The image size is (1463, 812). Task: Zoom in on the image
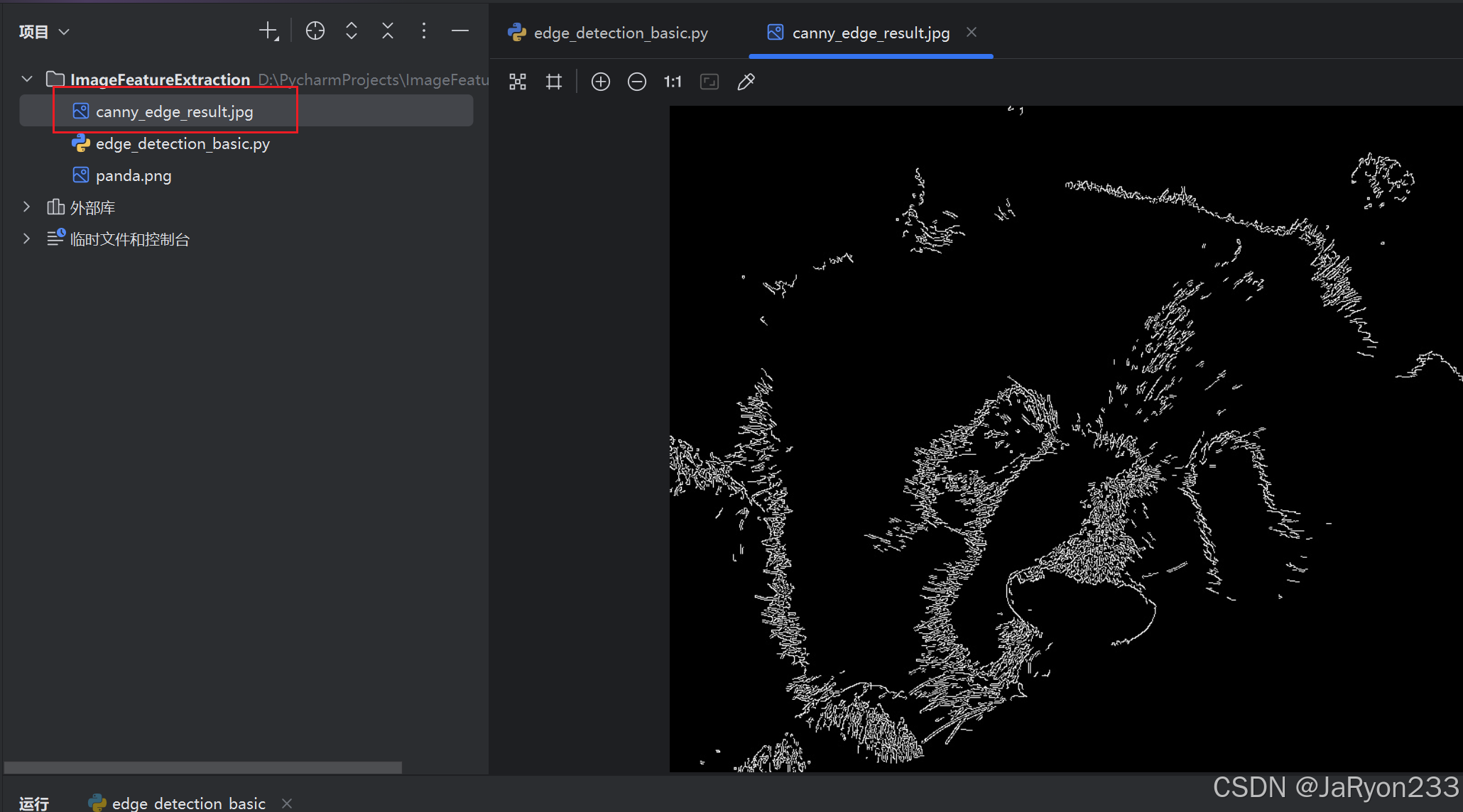tap(601, 82)
